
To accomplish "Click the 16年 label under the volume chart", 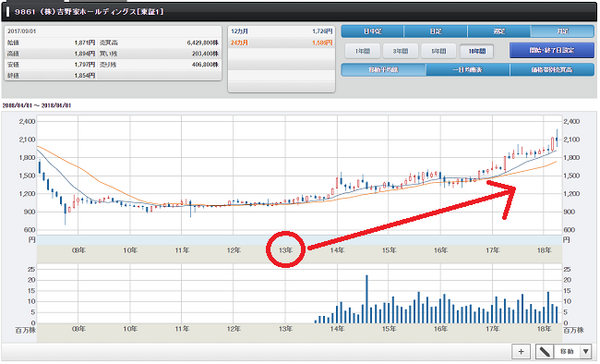I will tap(440, 329).
